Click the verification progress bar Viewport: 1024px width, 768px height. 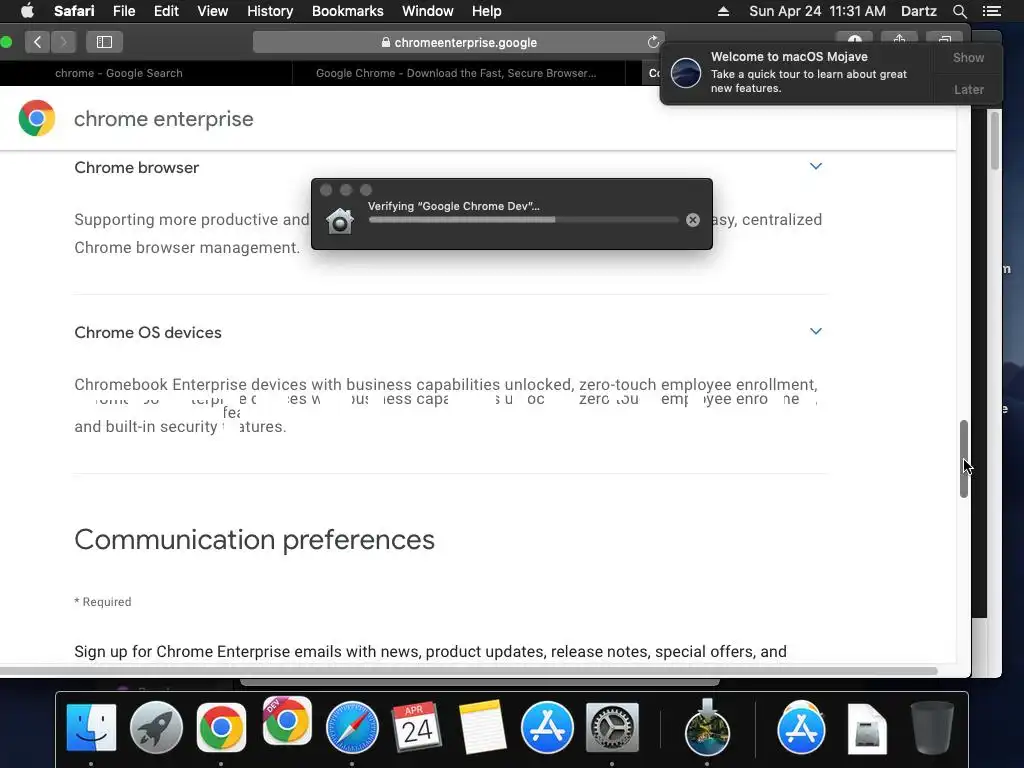pos(524,220)
